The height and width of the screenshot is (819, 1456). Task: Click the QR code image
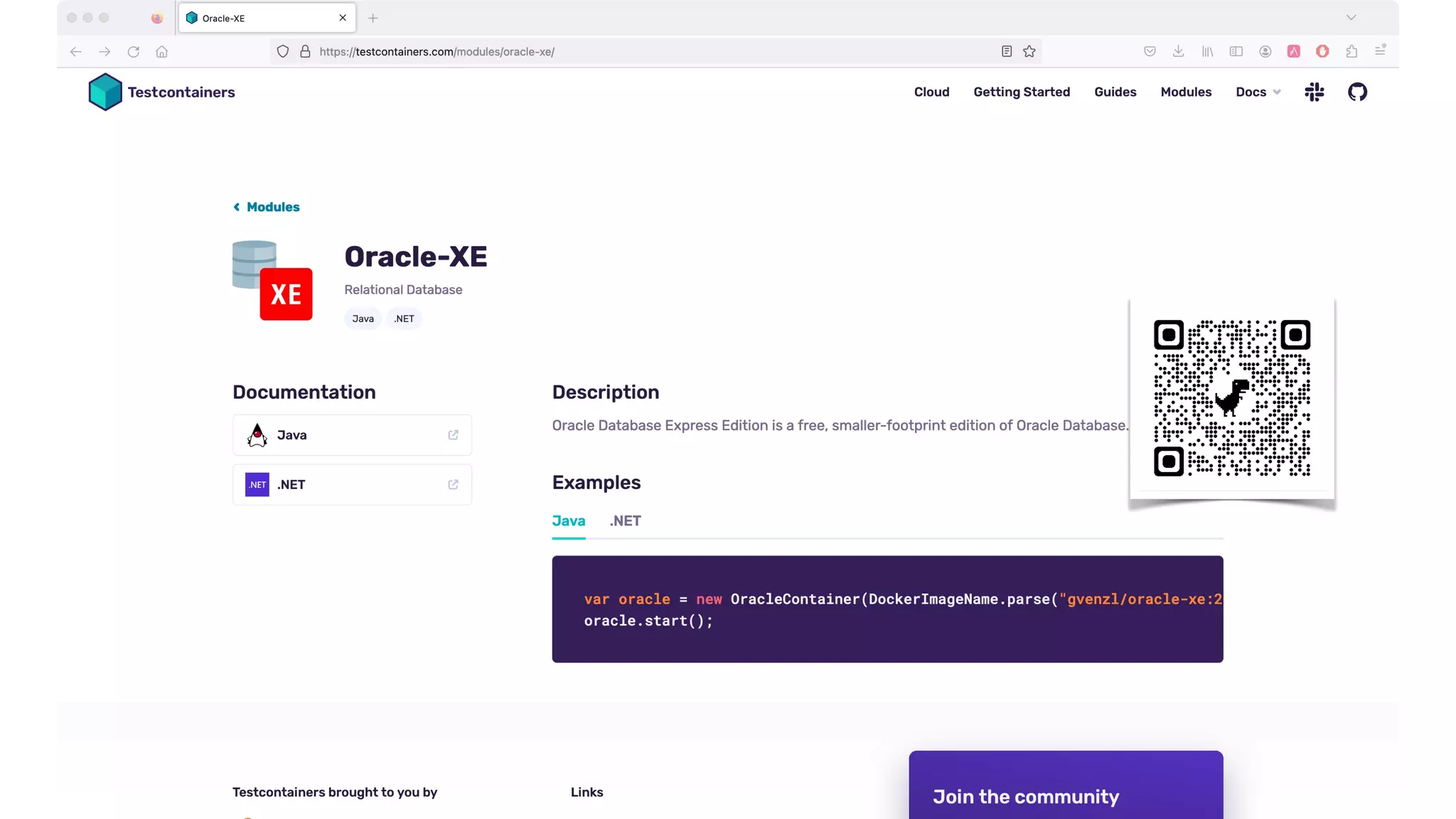tap(1231, 398)
